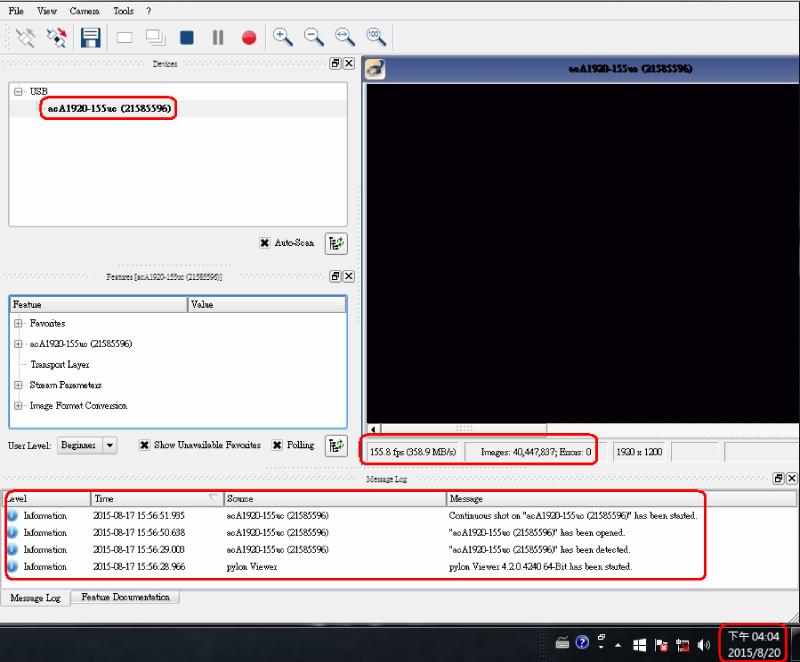
Task: Click the red record button
Action: tap(249, 38)
